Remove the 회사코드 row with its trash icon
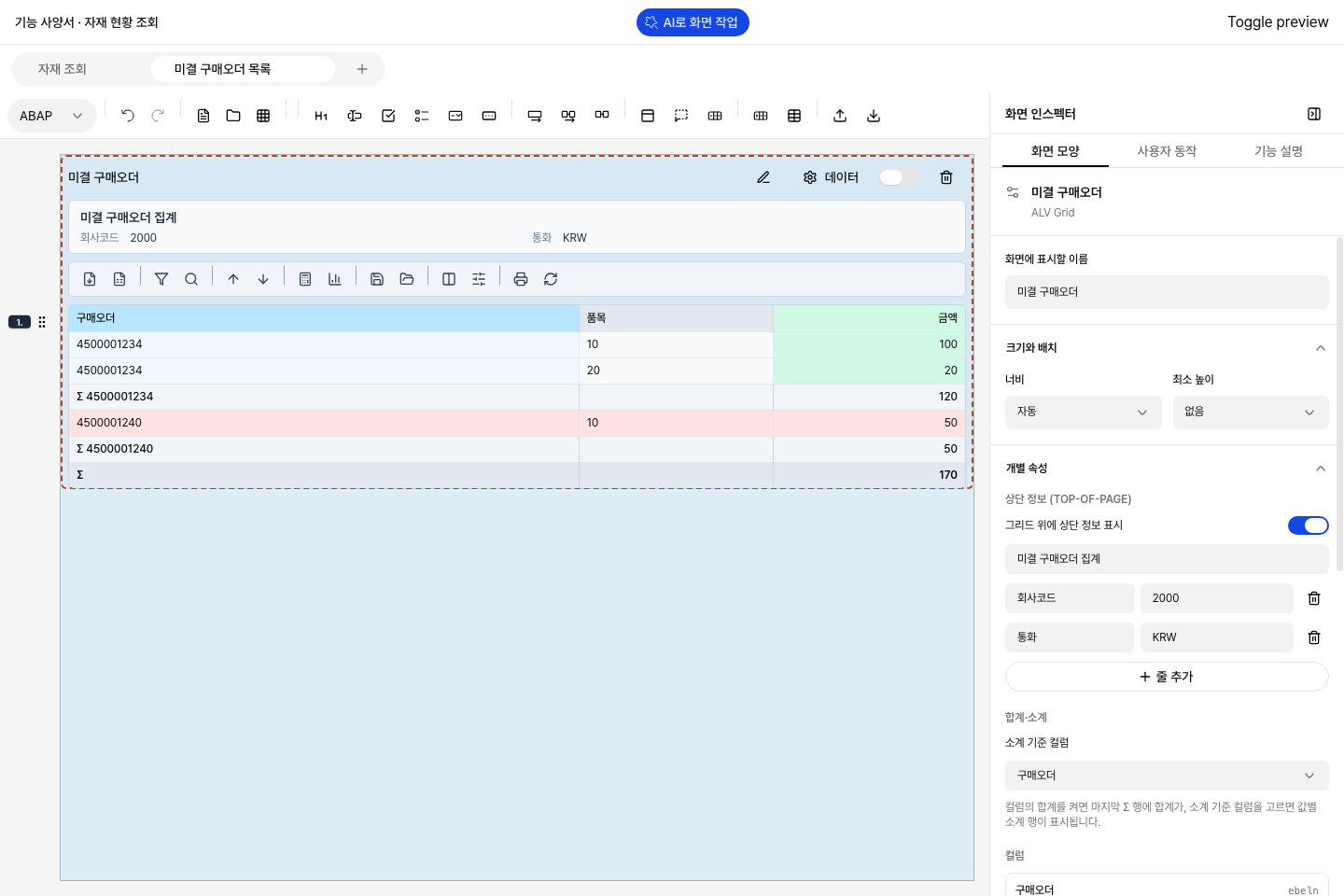The height and width of the screenshot is (896, 1344). pos(1314,598)
